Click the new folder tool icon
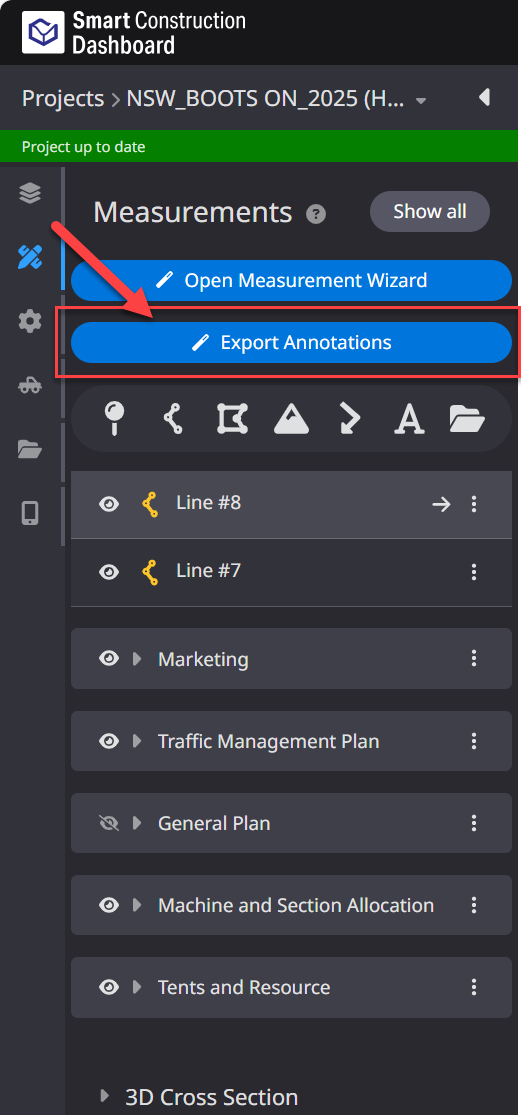Image resolution: width=521 pixels, height=1115 pixels. pyautogui.click(x=467, y=419)
